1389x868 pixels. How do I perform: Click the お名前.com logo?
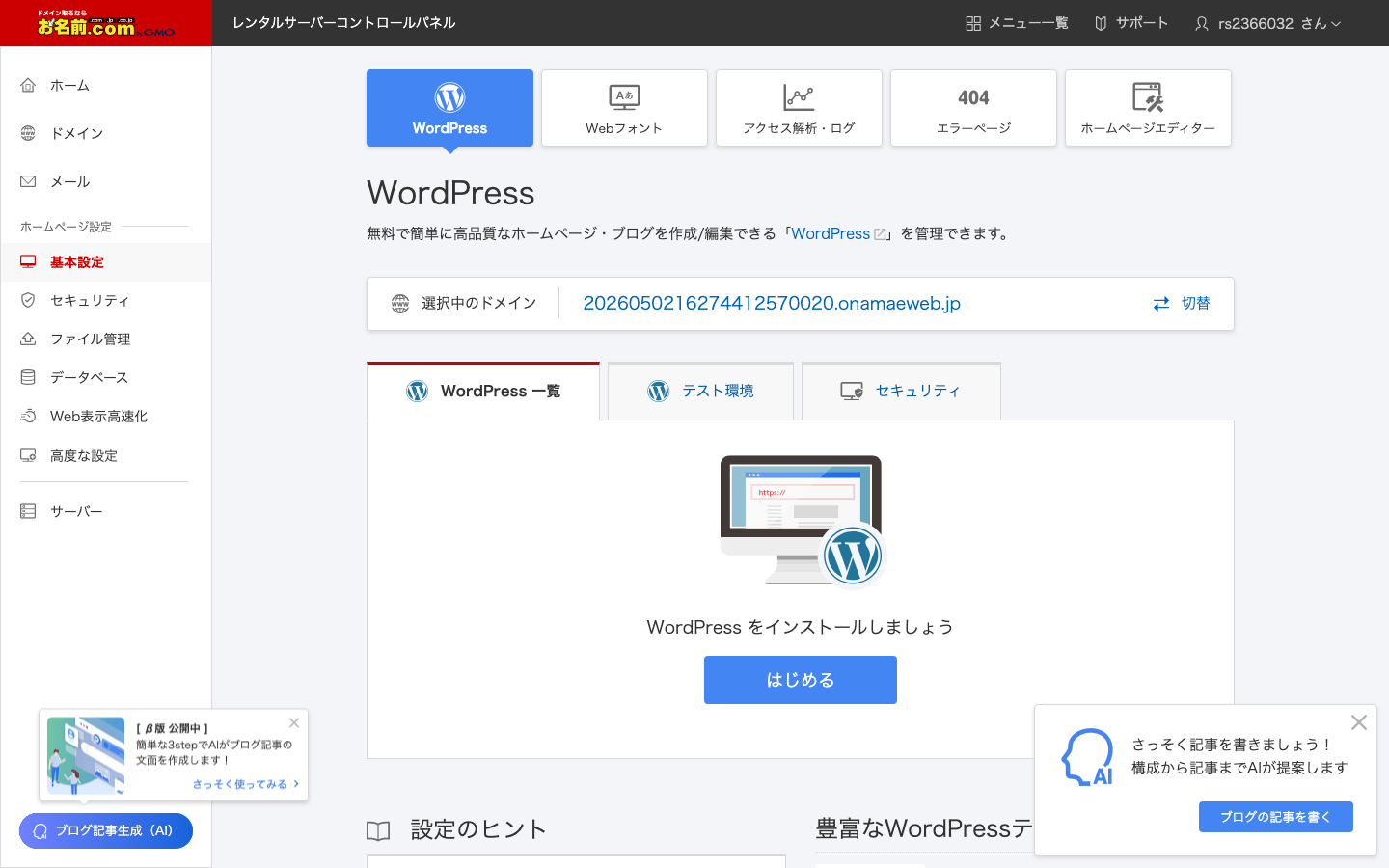[105, 24]
